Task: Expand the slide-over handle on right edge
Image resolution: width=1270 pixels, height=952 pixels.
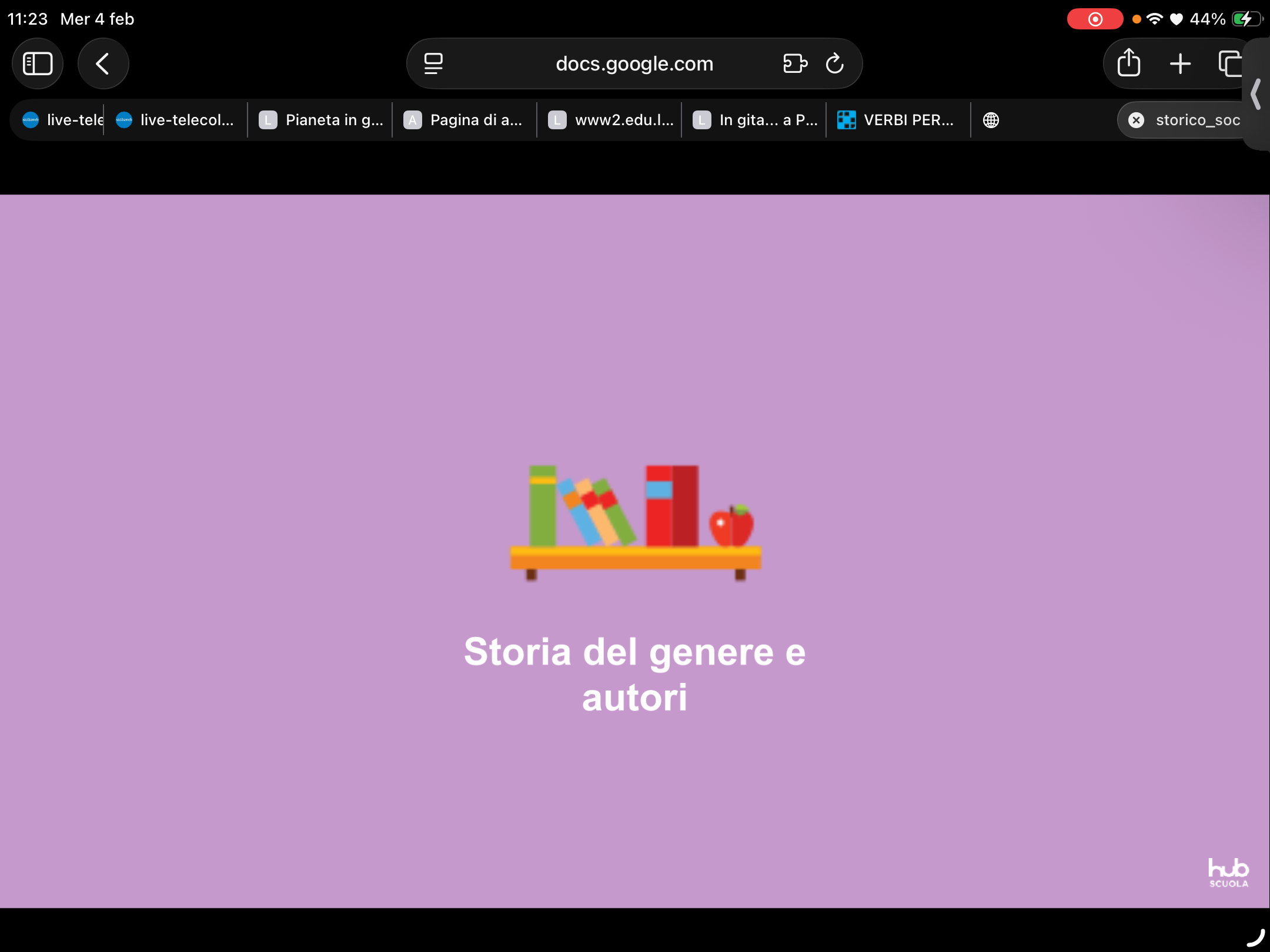Action: tap(1257, 94)
